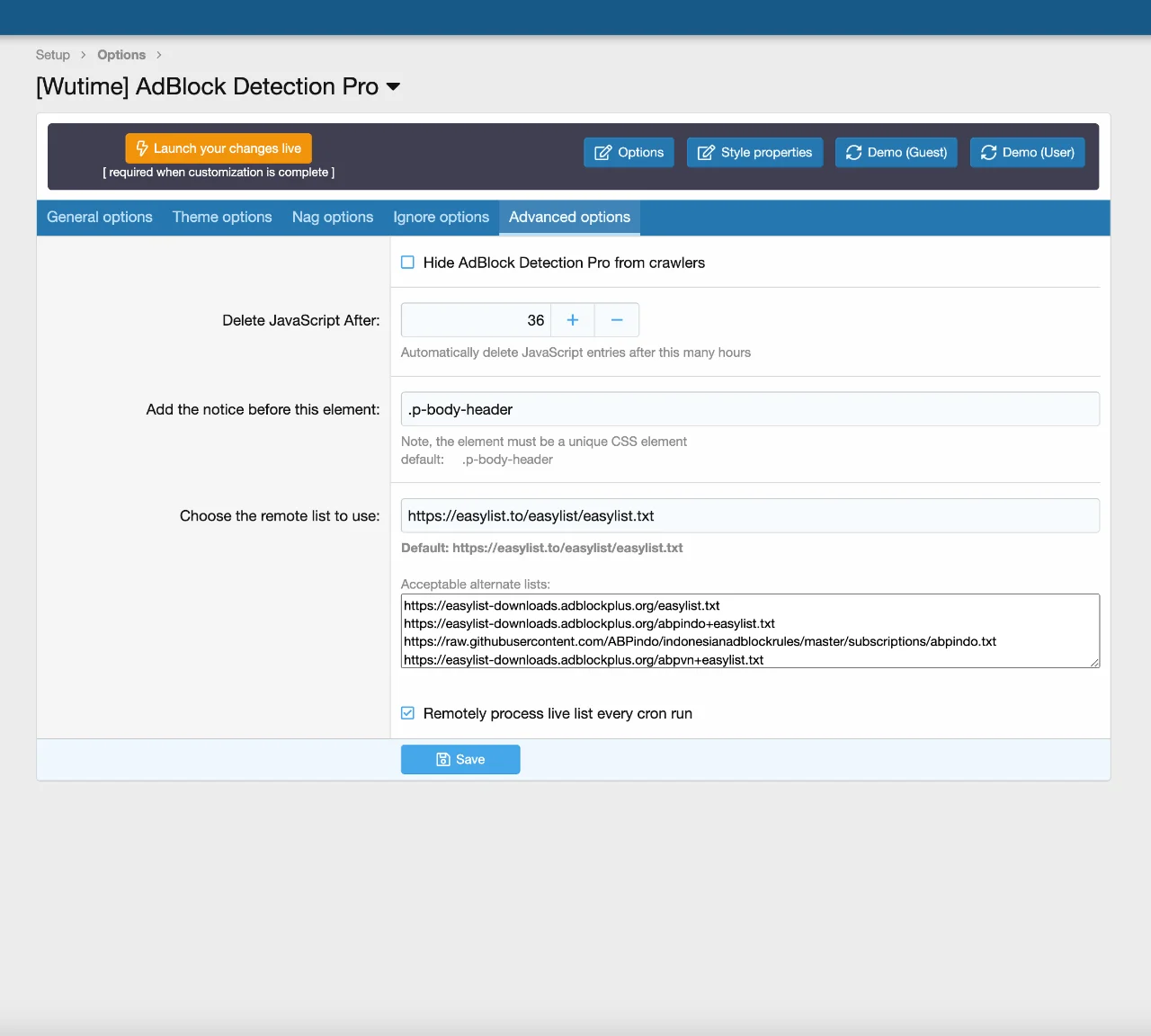Enable Hide AdBlock Detection Pro from crawlers
Screen dimensions: 1151x1036
[408, 263]
